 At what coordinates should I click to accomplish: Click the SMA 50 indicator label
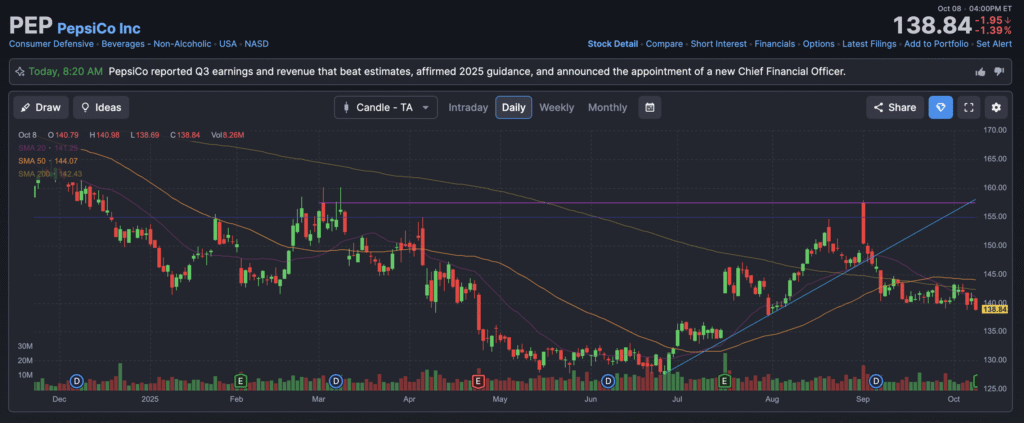(x=48, y=161)
